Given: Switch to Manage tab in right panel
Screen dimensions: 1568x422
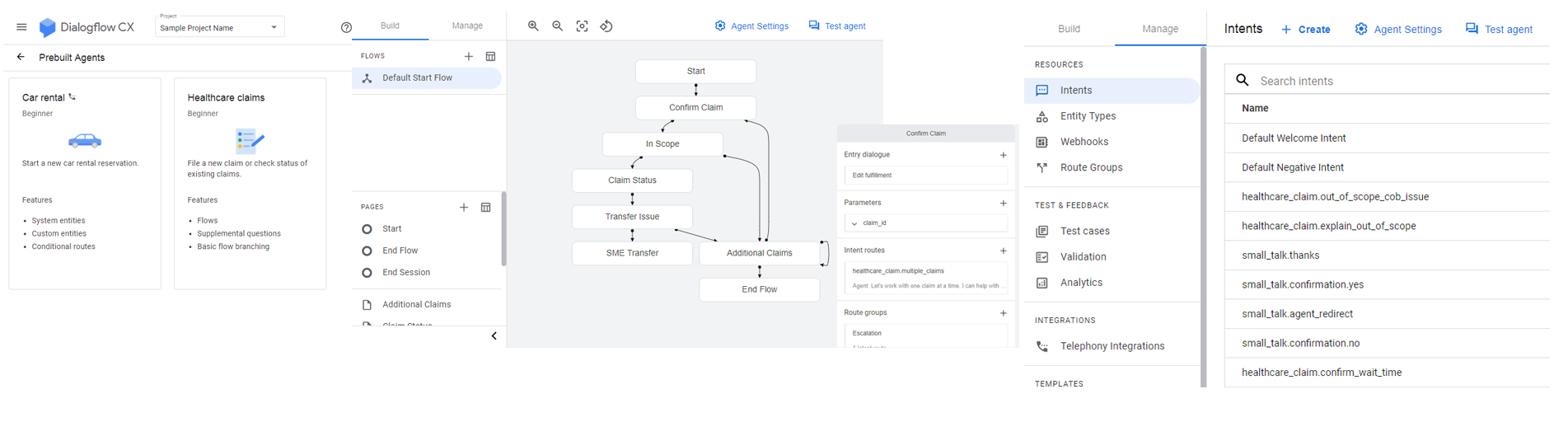Looking at the screenshot, I should click(x=1160, y=29).
